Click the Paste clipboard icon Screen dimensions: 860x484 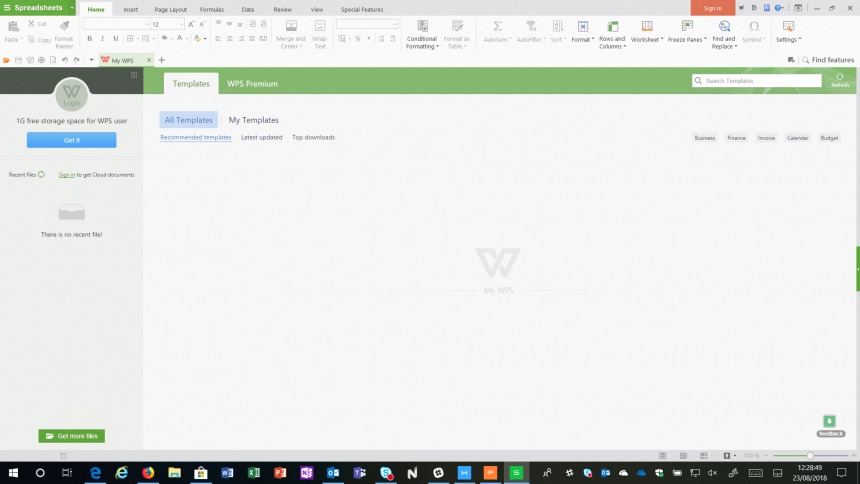point(13,26)
